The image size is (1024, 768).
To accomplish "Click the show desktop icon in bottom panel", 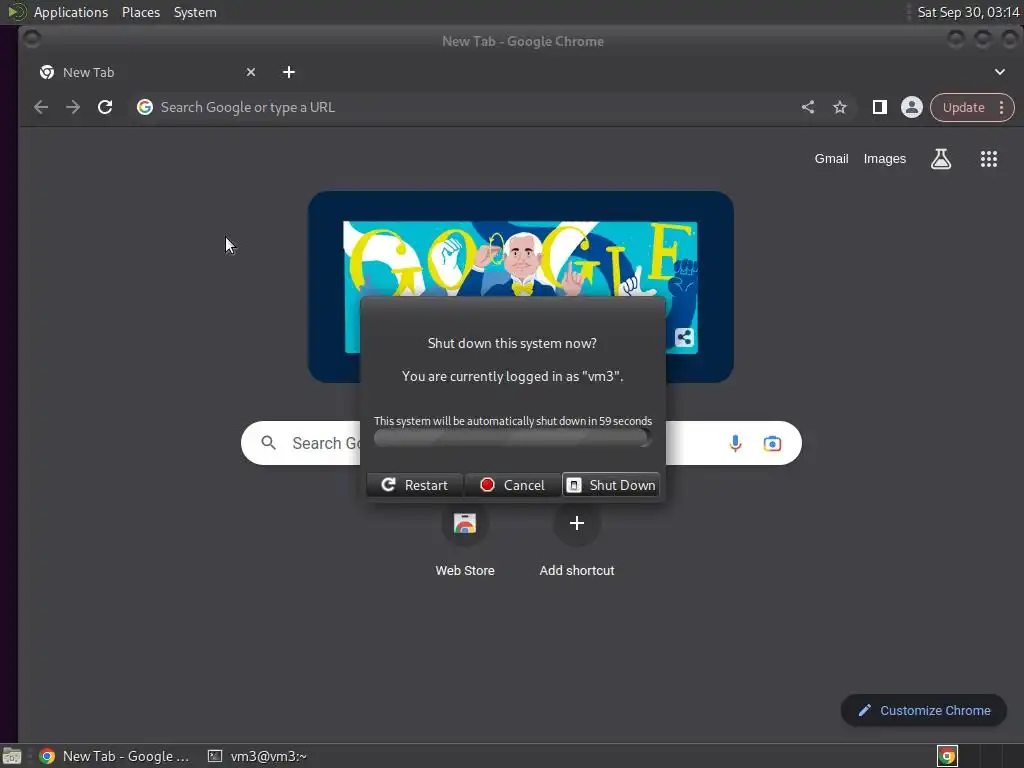I will (x=12, y=756).
